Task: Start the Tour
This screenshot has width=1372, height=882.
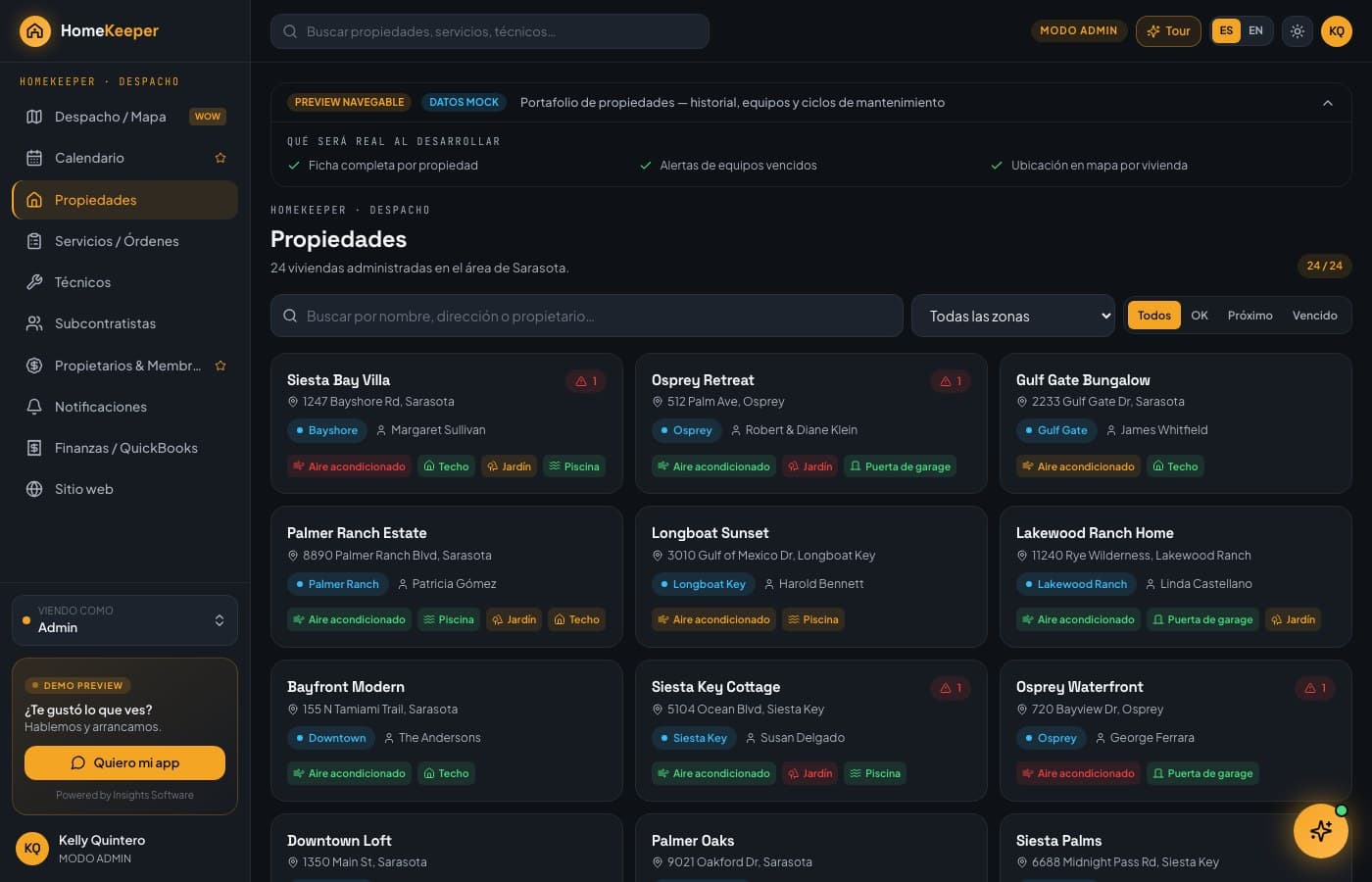Action: [x=1168, y=31]
